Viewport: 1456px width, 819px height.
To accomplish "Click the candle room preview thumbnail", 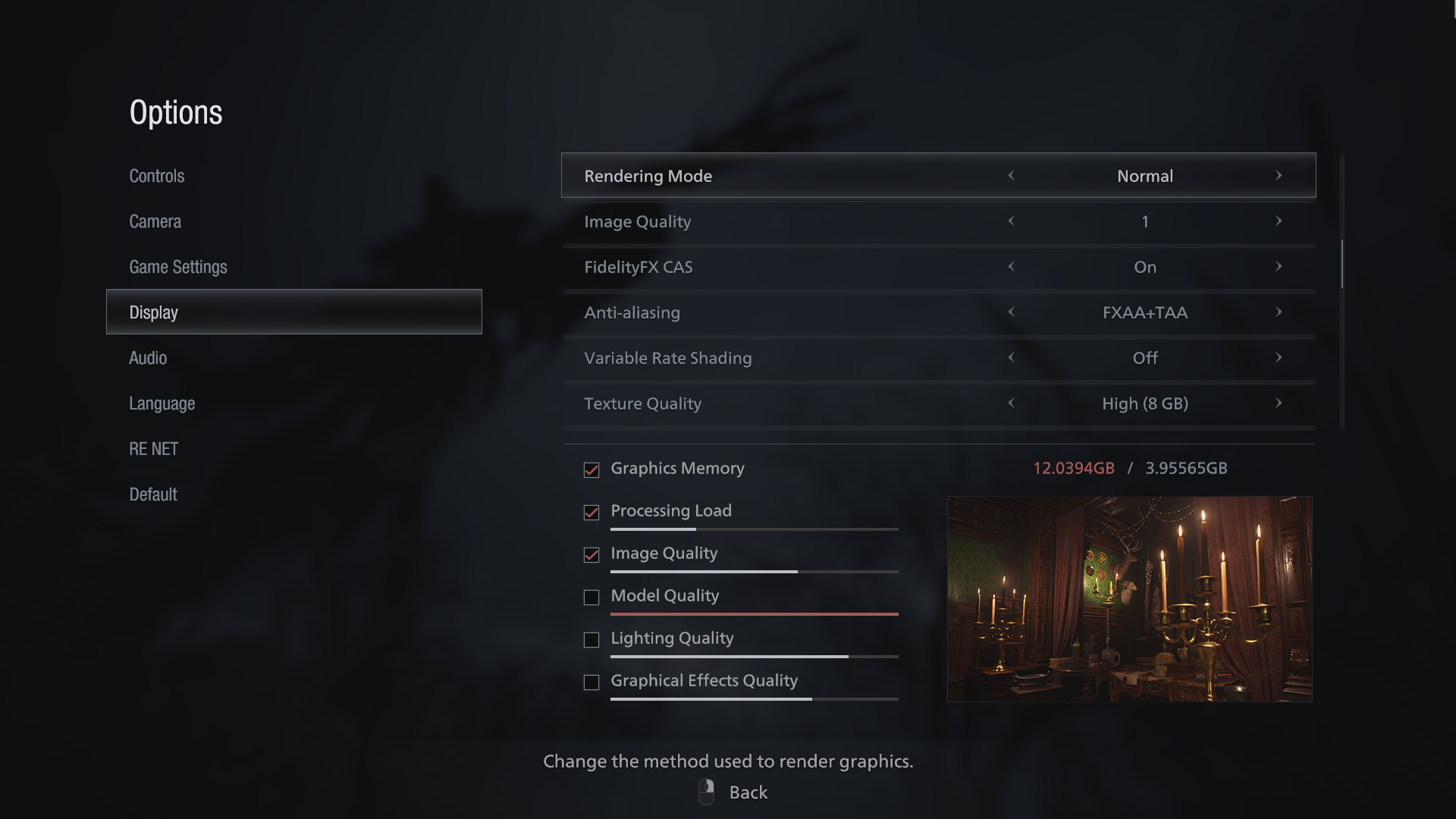I will [1130, 599].
